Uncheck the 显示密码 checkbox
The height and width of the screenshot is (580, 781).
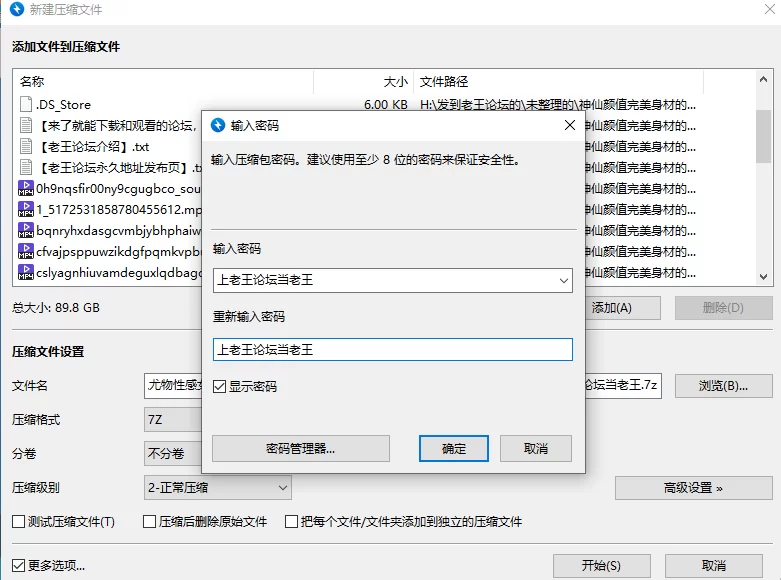click(220, 387)
